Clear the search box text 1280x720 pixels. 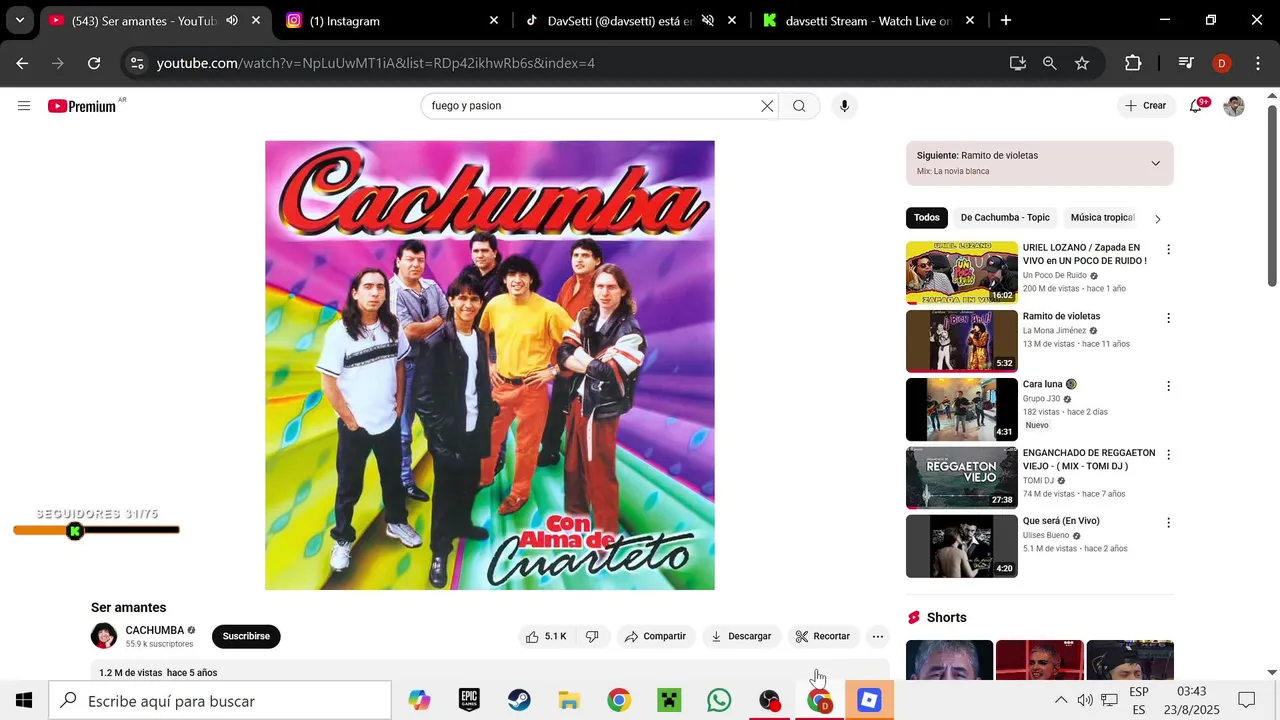coord(767,106)
